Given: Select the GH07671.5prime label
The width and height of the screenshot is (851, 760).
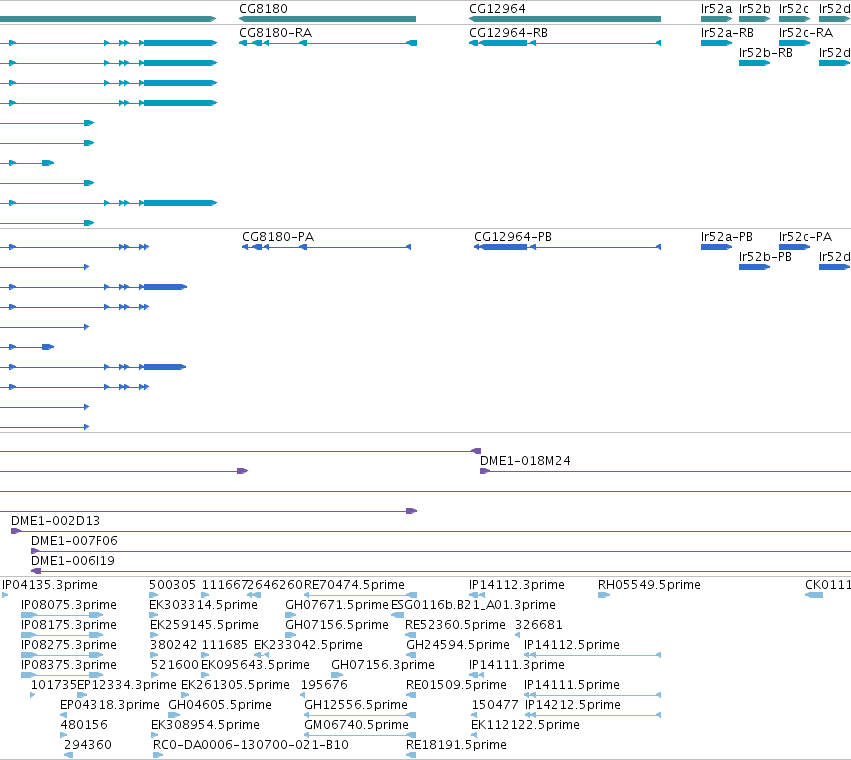Looking at the screenshot, I should pos(337,605).
